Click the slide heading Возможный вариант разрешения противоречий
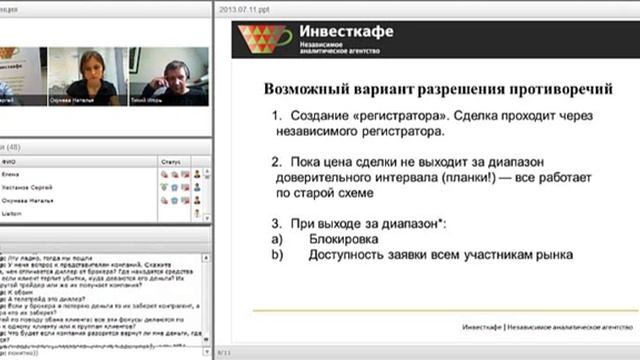Image resolution: width=640 pixels, height=360 pixels. click(438, 89)
